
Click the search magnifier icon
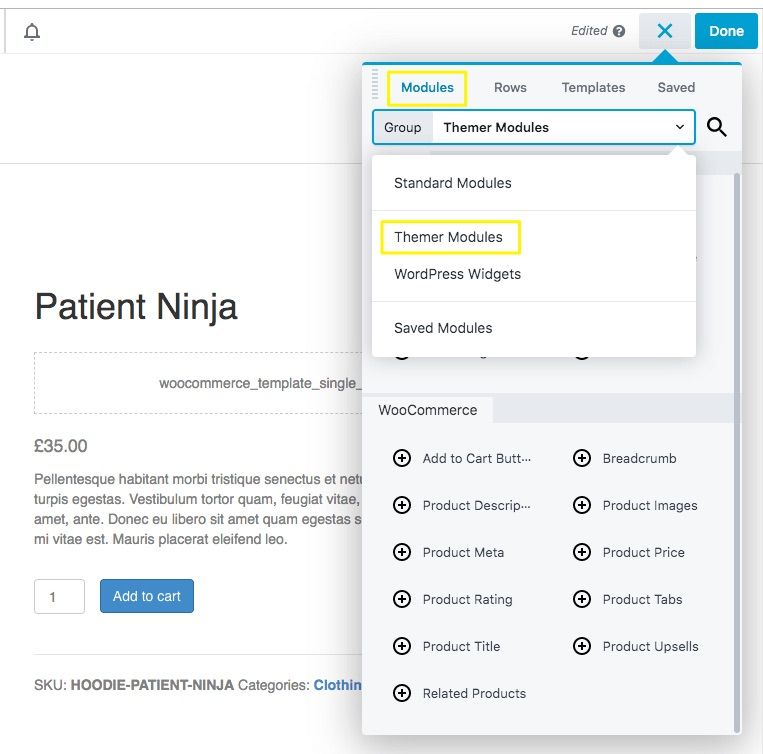716,127
